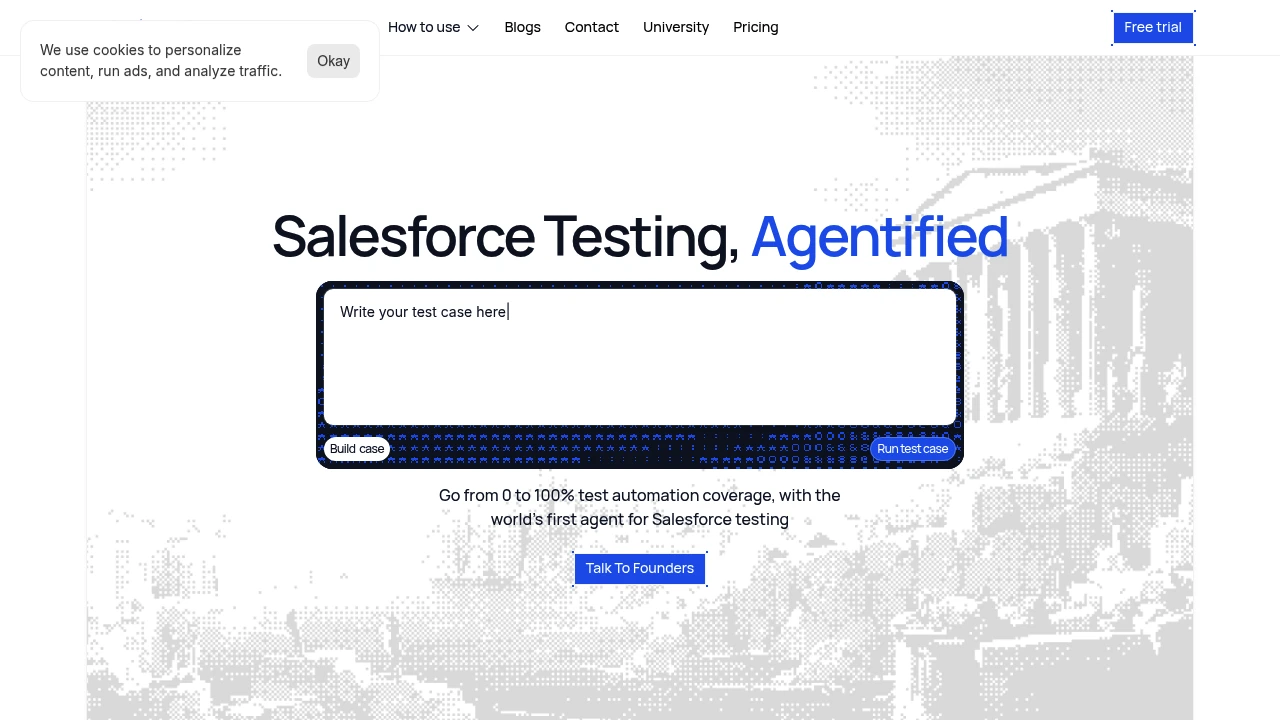Expand the How to use dropdown menu
The width and height of the screenshot is (1280, 720).
tap(433, 27)
